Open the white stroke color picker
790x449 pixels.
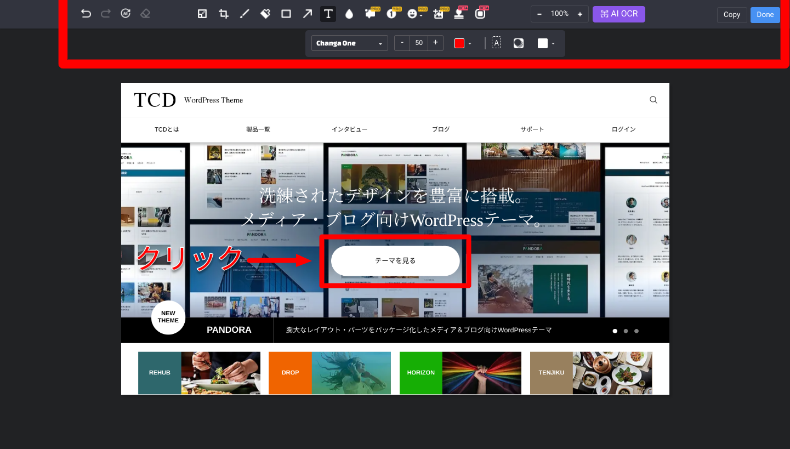pyautogui.click(x=546, y=43)
